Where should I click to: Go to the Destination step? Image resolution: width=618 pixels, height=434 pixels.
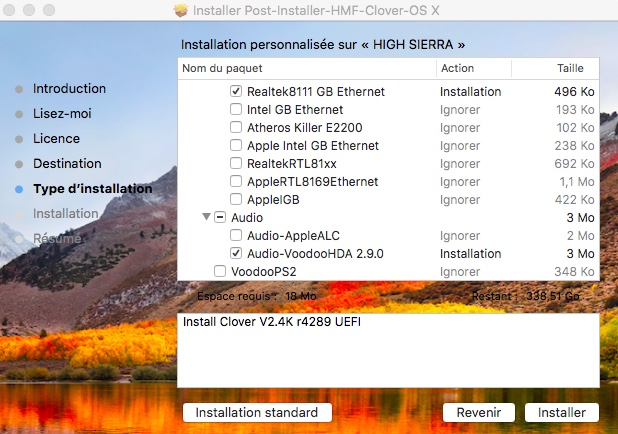[x=67, y=164]
